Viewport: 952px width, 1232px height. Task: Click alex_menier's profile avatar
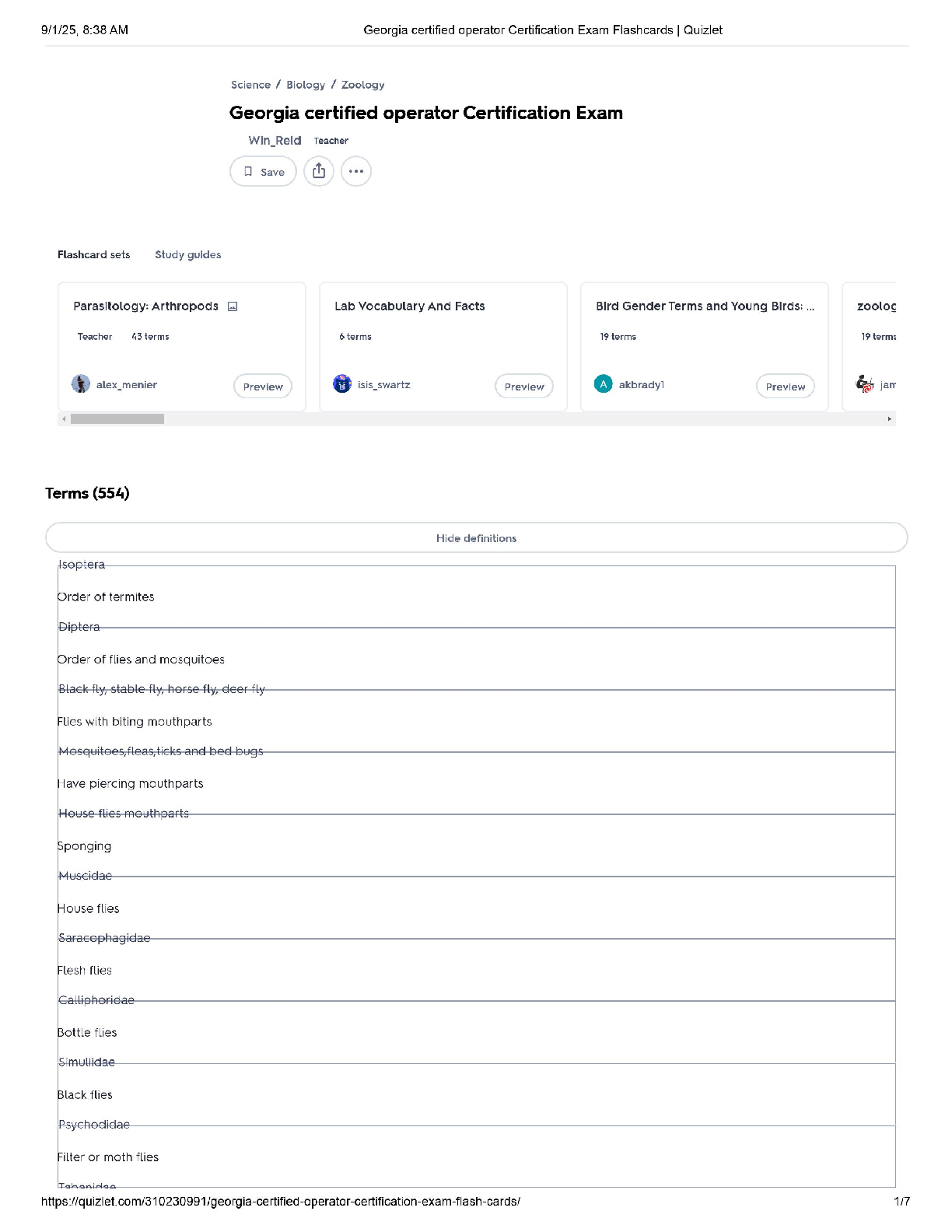click(81, 383)
